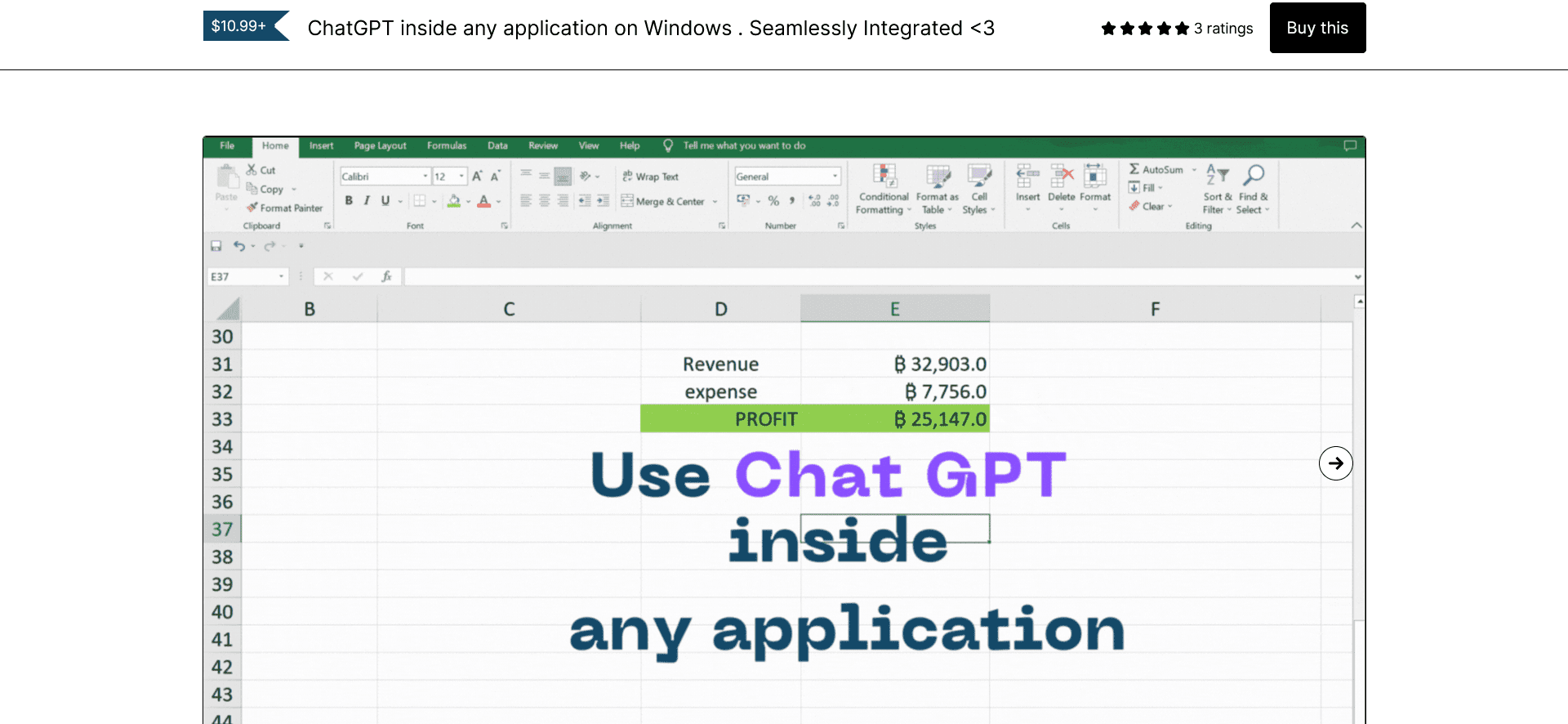
Task: Switch to the Formulas tab
Action: point(447,146)
